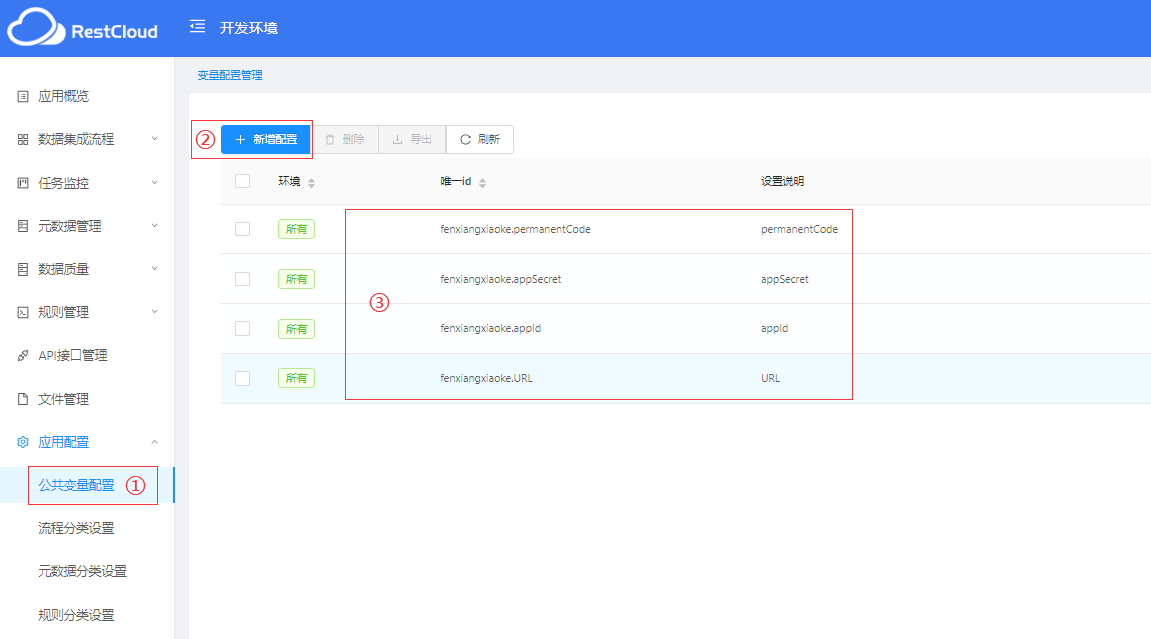
Task: Open the 变量配置管理 breadcrumb tab
Action: [229, 75]
